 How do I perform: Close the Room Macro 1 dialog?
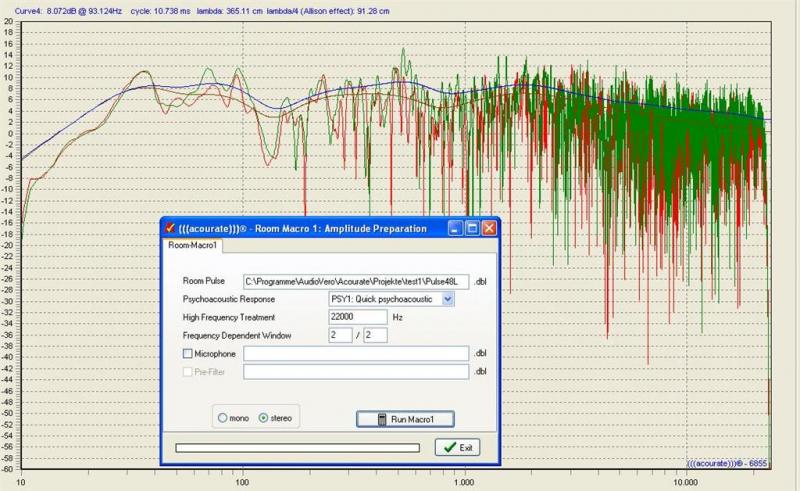[489, 228]
